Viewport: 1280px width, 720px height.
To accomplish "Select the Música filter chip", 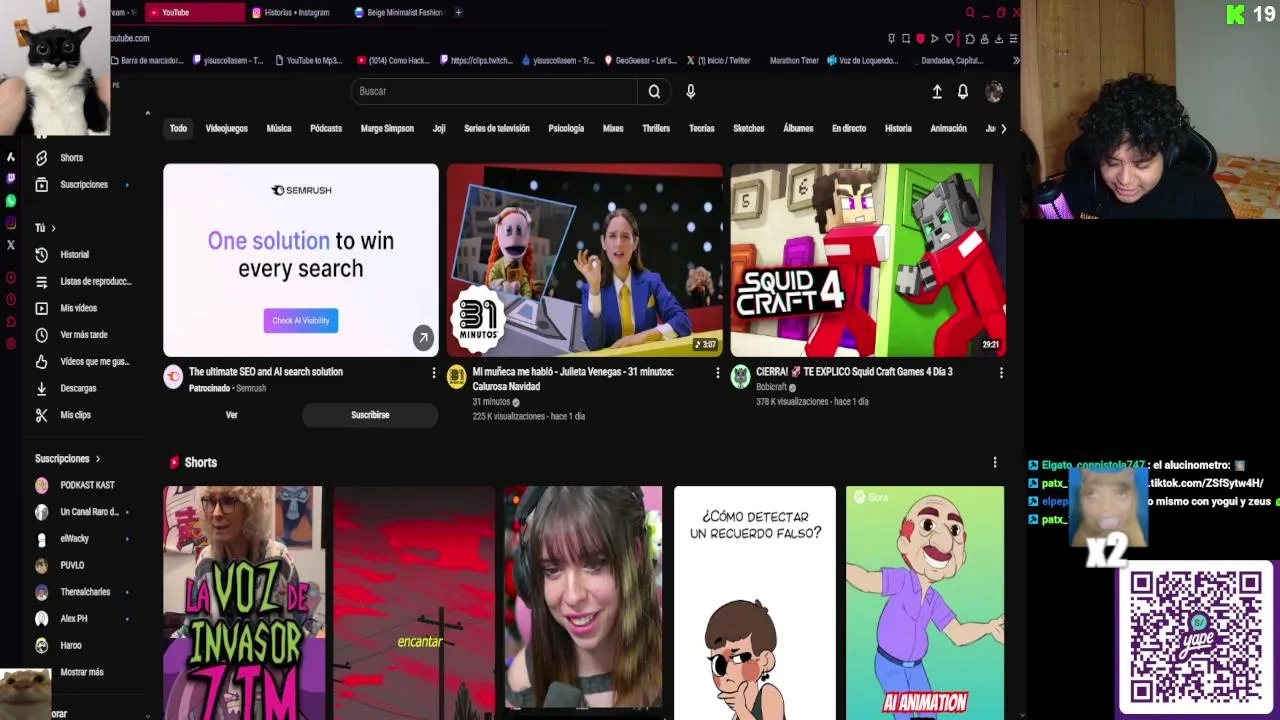I will tap(279, 129).
